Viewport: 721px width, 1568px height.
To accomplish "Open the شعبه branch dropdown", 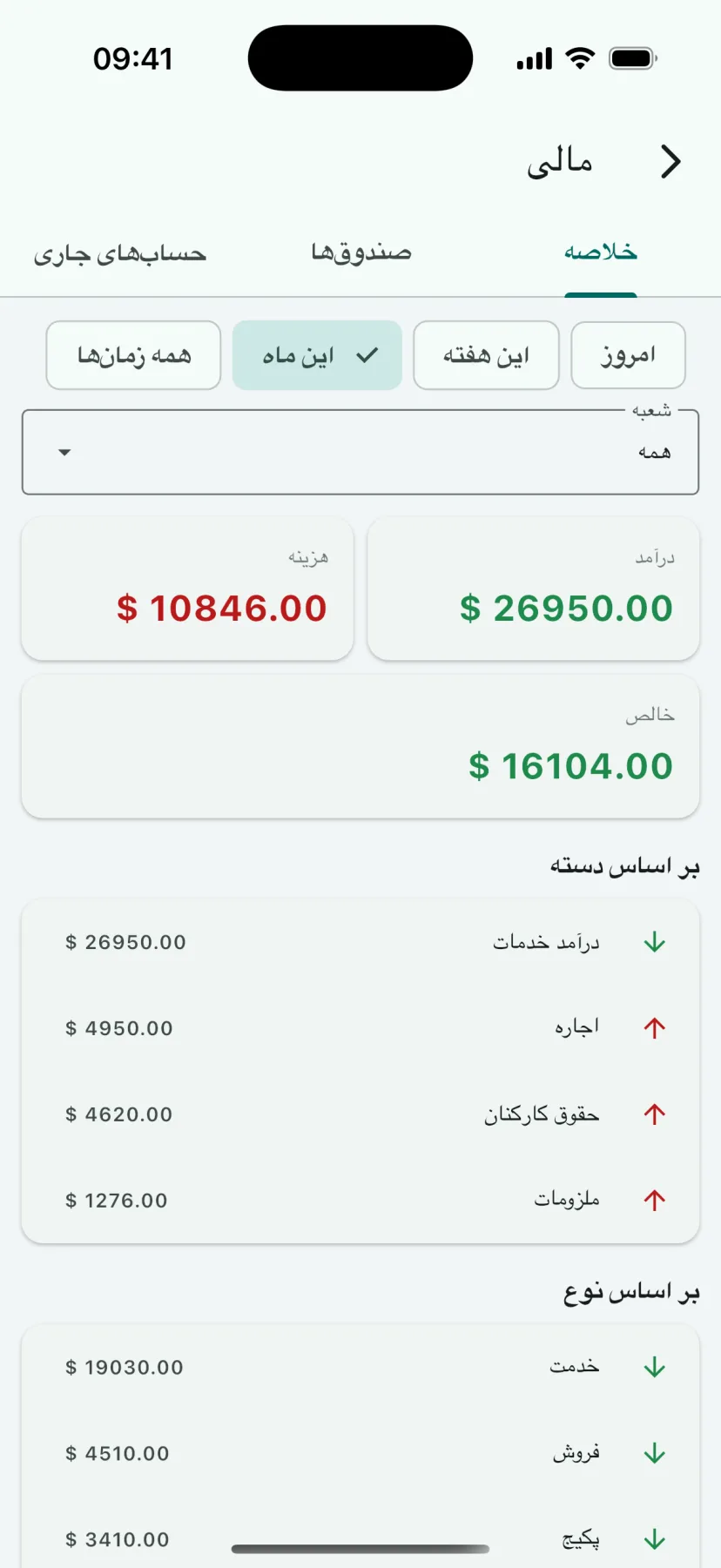I will (360, 452).
